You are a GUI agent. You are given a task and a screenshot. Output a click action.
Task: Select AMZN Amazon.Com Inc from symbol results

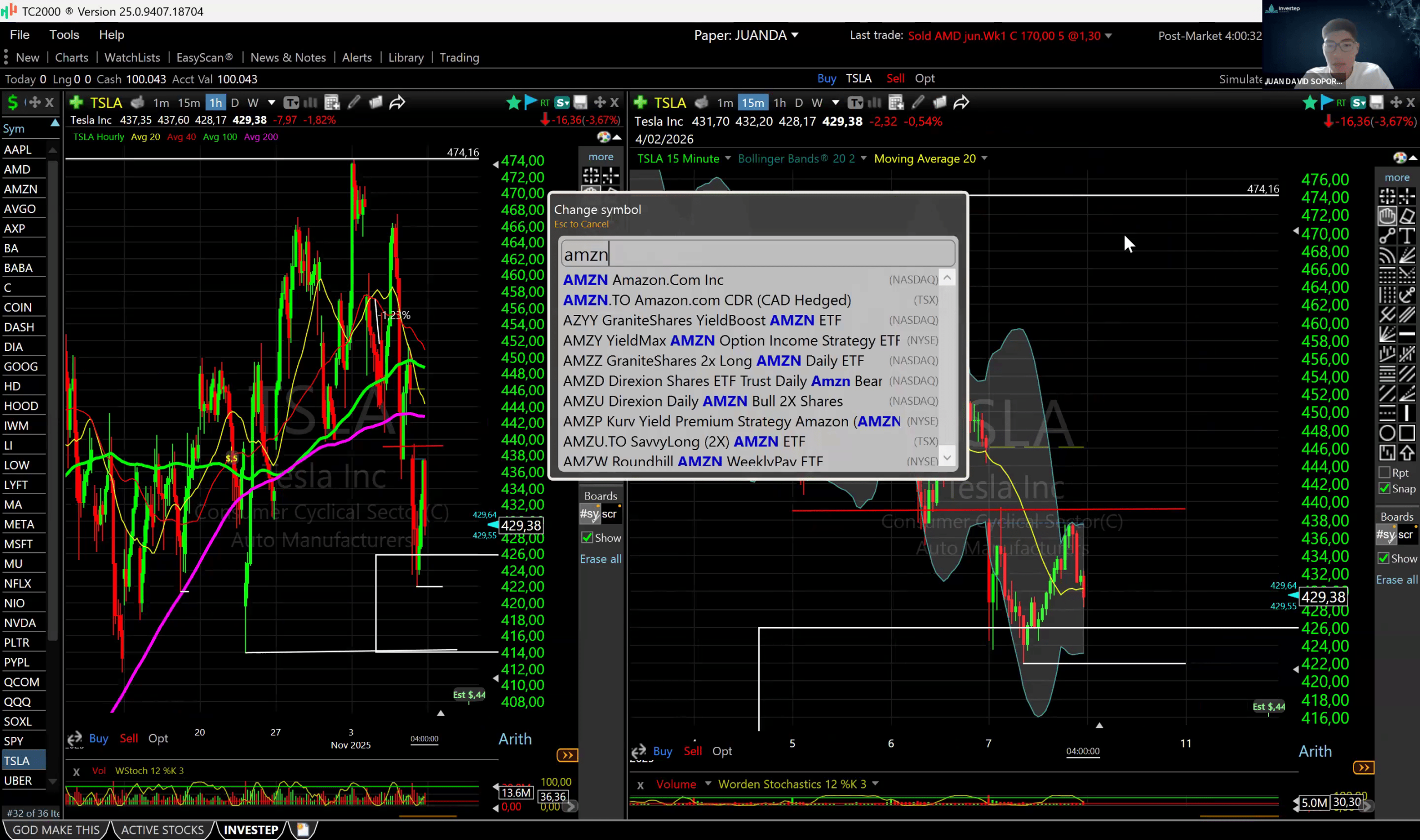click(x=643, y=279)
